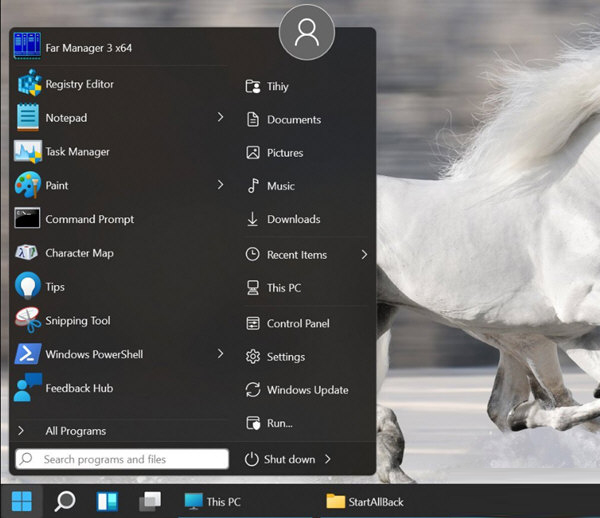The image size is (600, 518).
Task: Launch Command Prompt icon
Action: pos(28,219)
